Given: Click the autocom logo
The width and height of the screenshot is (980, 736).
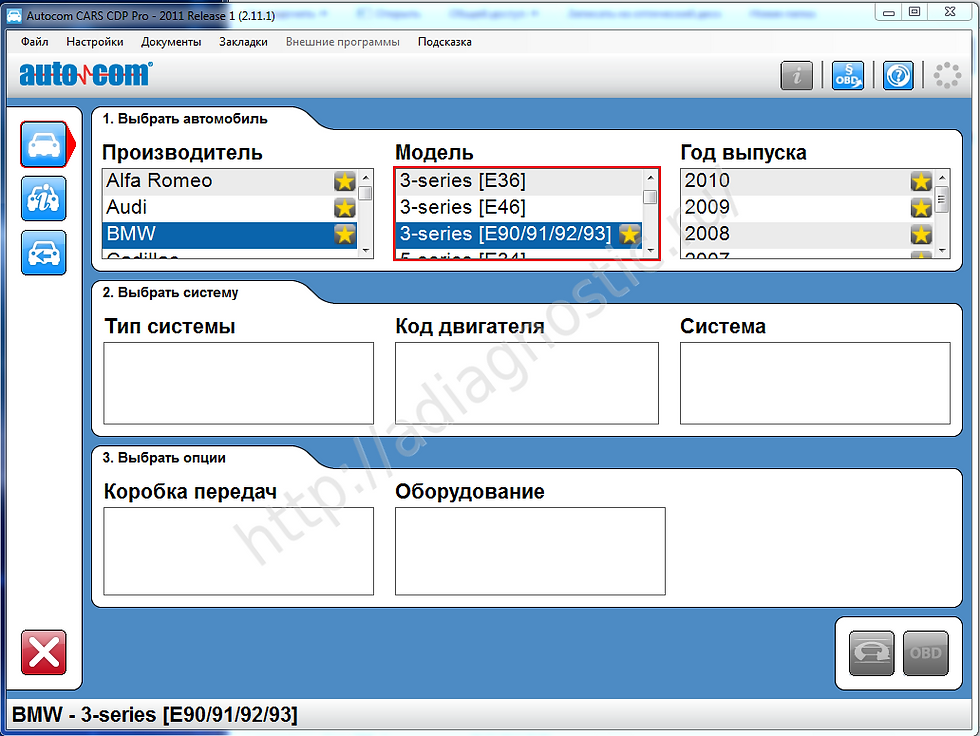Looking at the screenshot, I should 86,74.
